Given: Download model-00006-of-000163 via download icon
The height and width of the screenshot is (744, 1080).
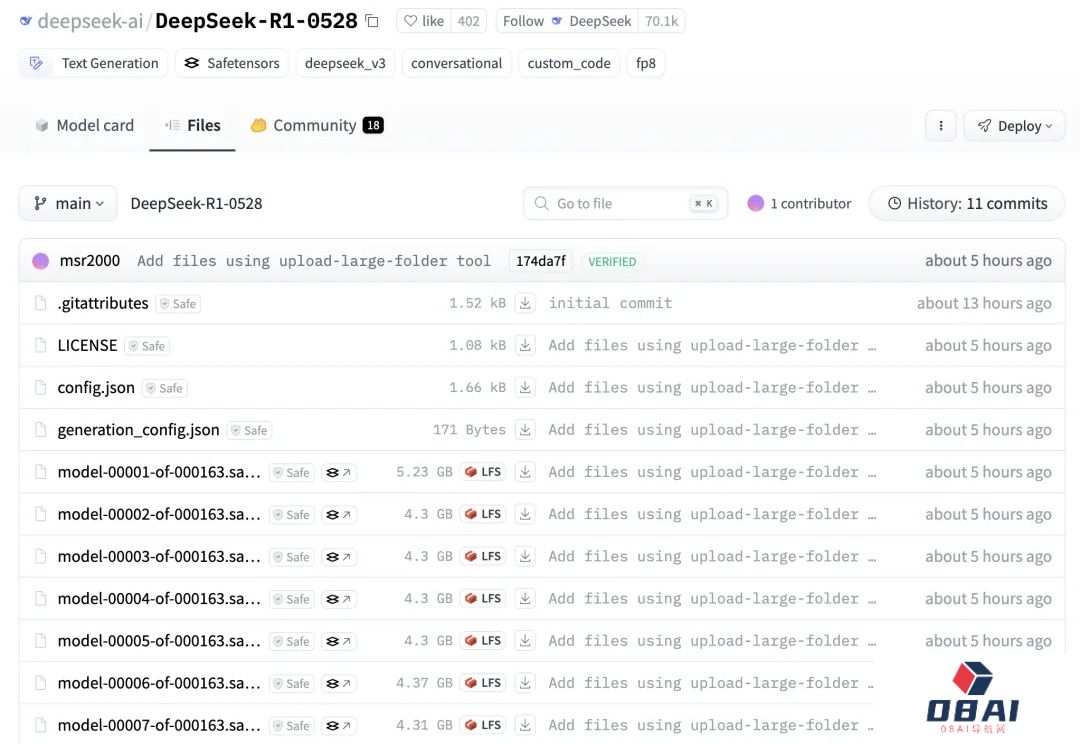Looking at the screenshot, I should [525, 683].
